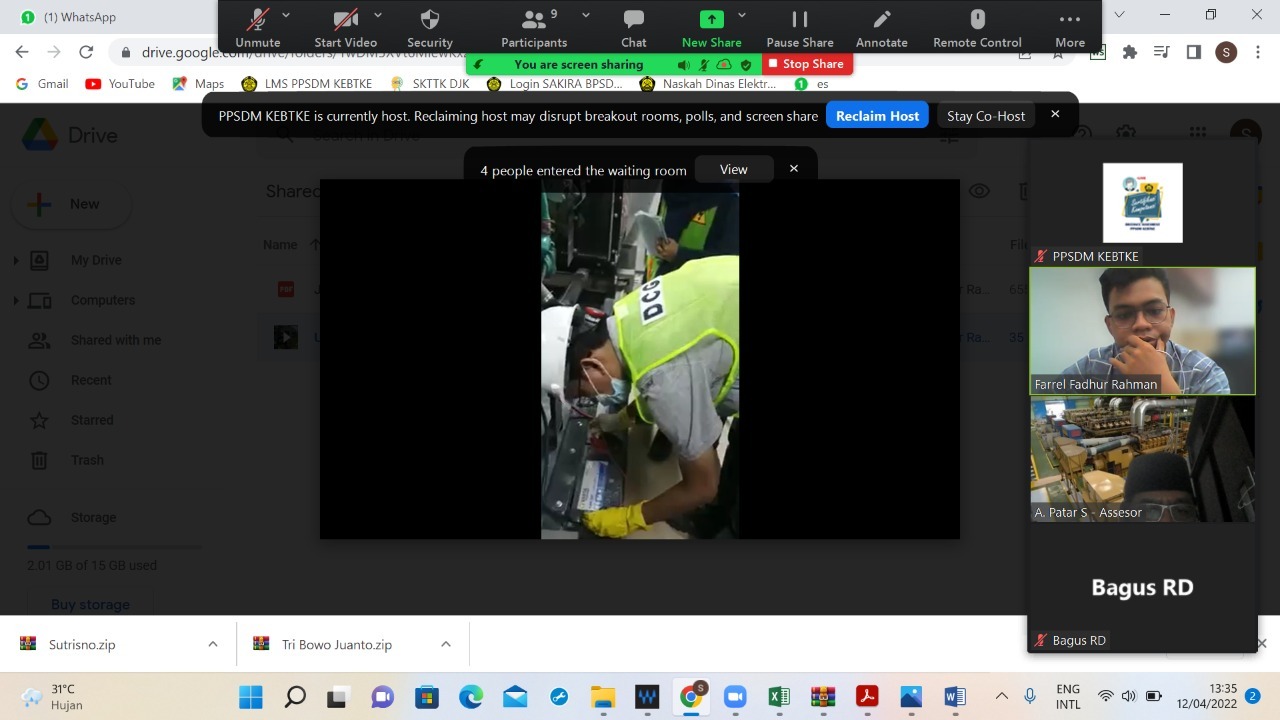The height and width of the screenshot is (720, 1280).
Task: Click Stay Co-Host button
Action: coord(986,116)
